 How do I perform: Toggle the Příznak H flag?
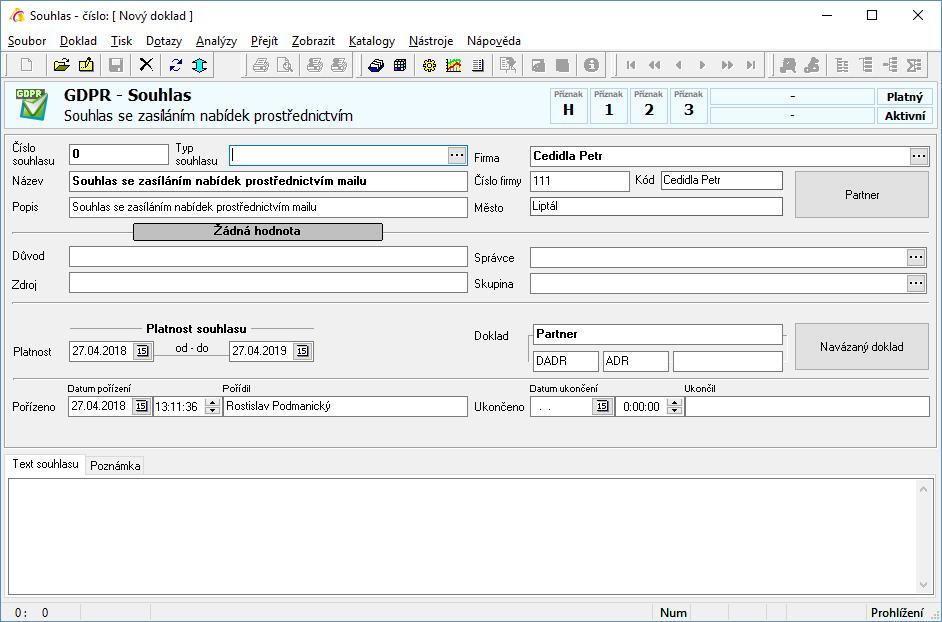pos(568,106)
